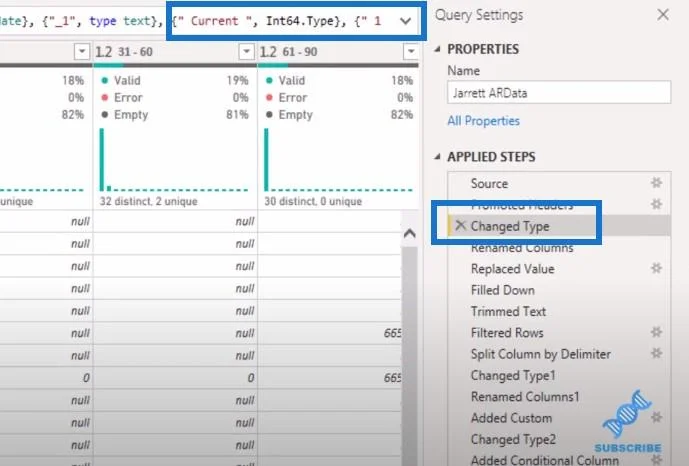Screen dimensions: 689x466
Task: Open the All Properties link
Action: (483, 121)
